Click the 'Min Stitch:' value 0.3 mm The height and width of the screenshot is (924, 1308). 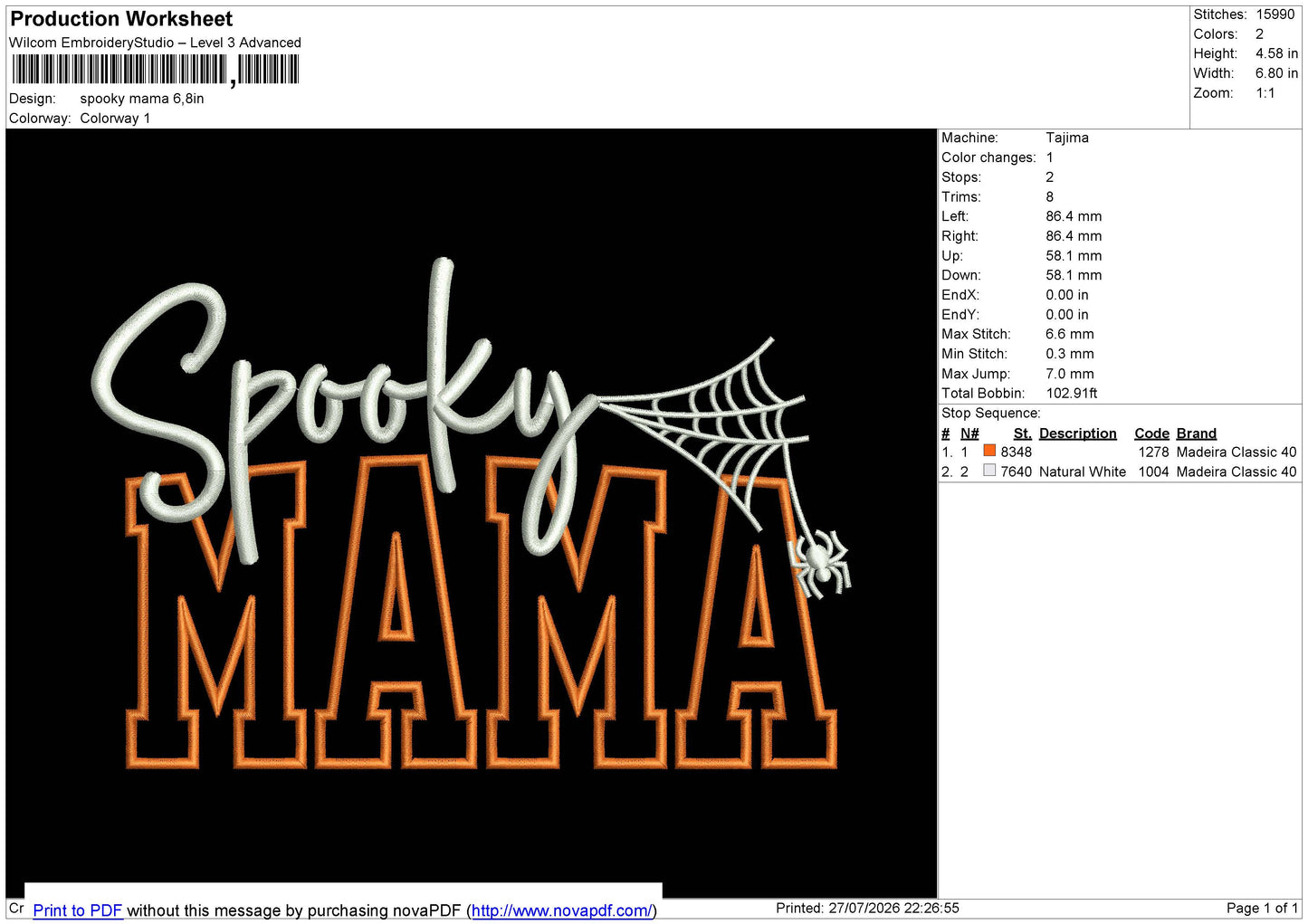pos(1070,354)
